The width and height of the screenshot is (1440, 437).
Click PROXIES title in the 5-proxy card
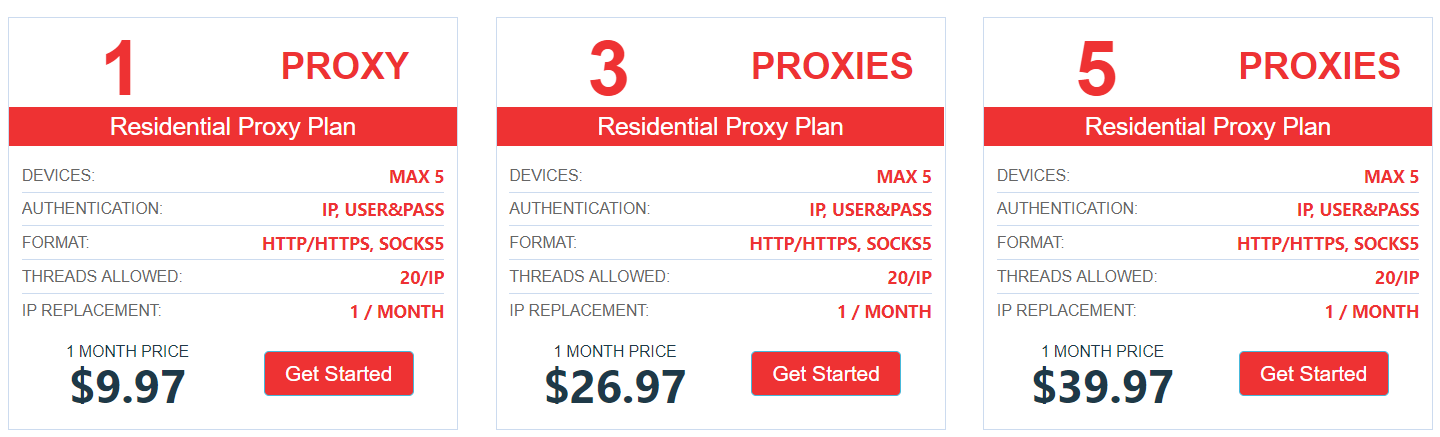(1319, 66)
